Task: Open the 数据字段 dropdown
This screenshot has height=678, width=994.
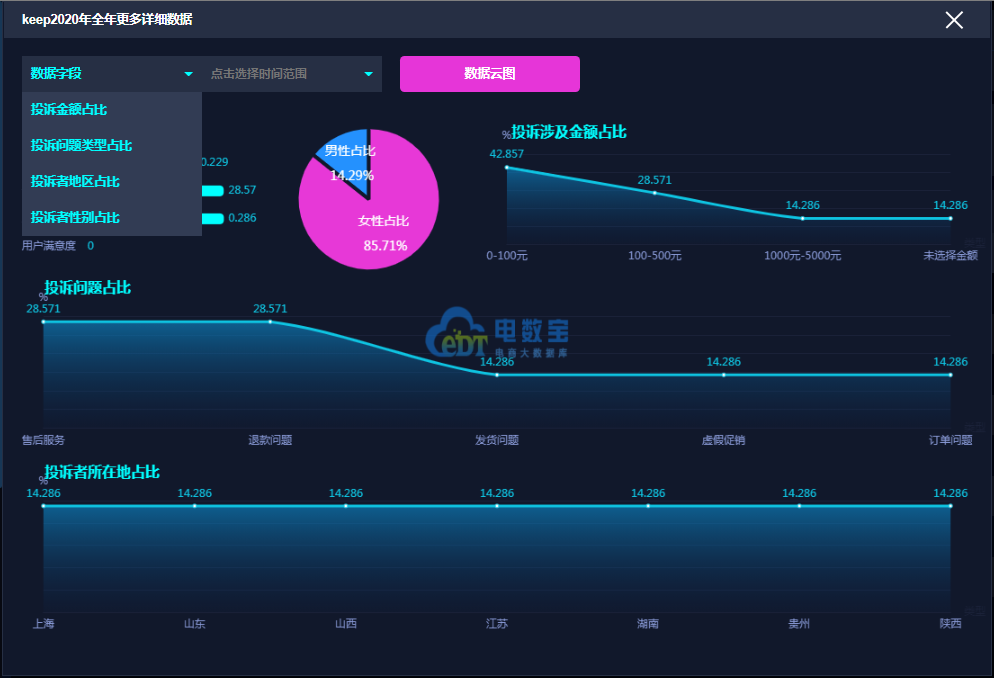Action: pos(112,74)
